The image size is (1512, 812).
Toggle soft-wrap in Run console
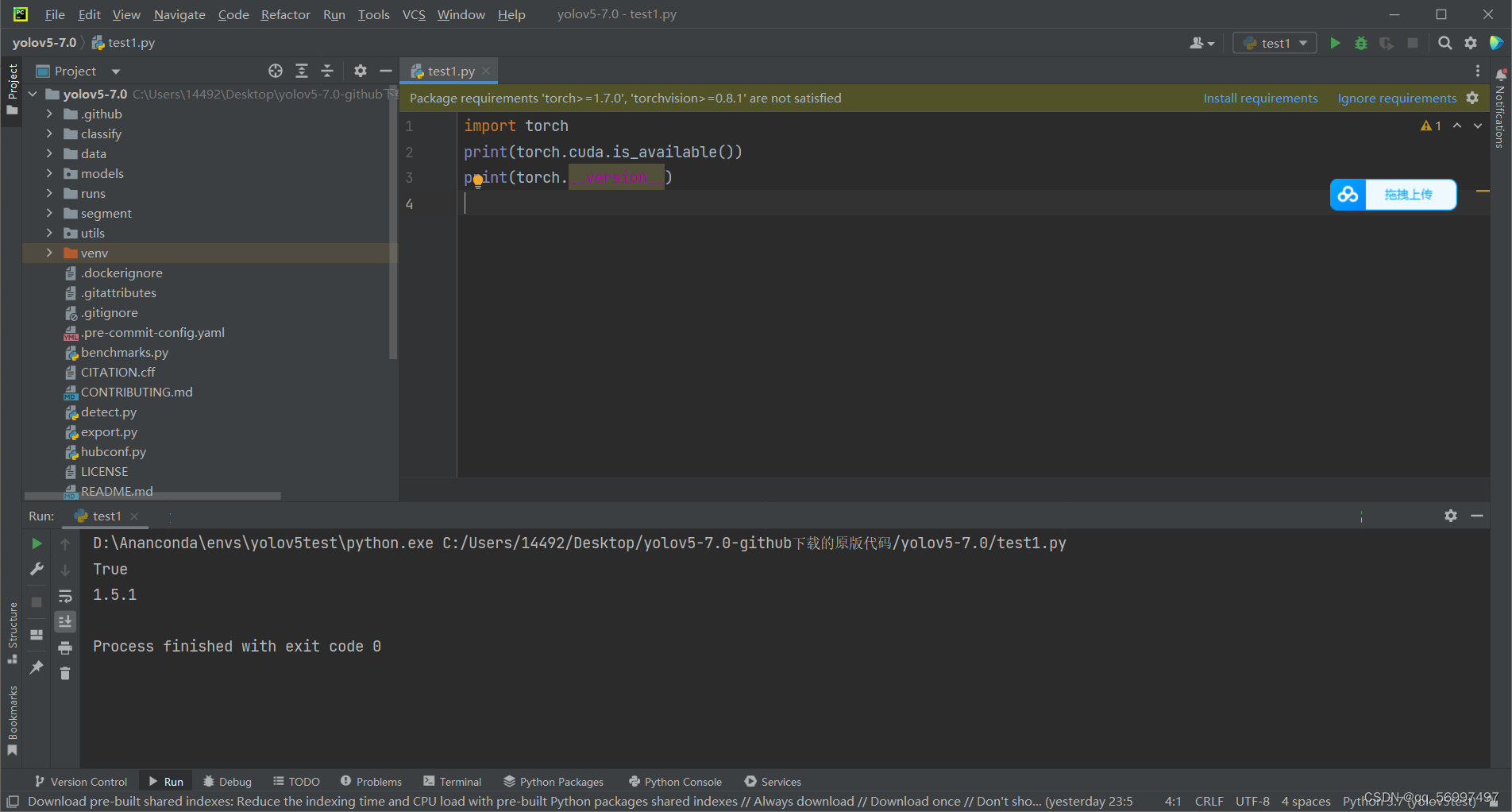[x=65, y=596]
